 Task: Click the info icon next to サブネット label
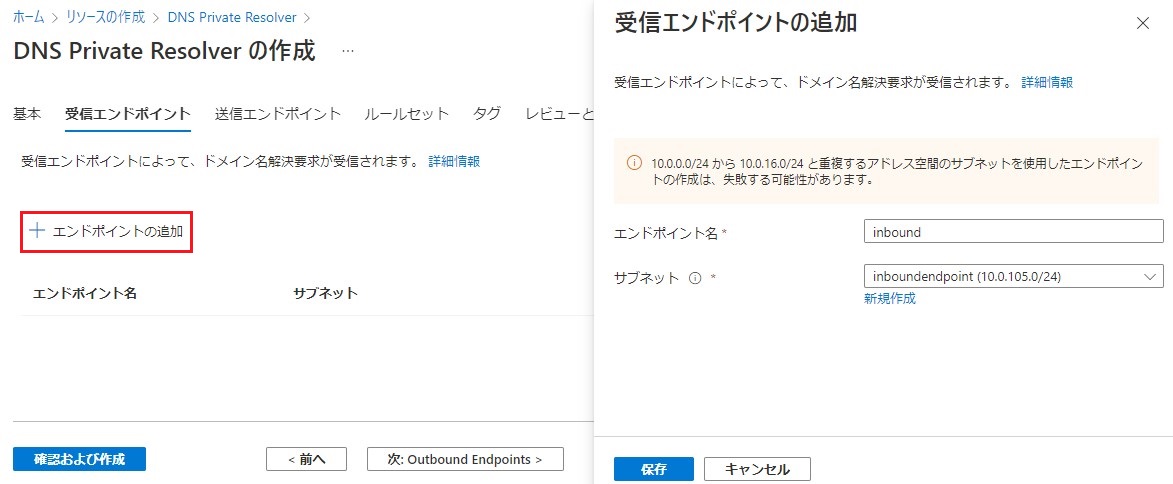point(694,278)
